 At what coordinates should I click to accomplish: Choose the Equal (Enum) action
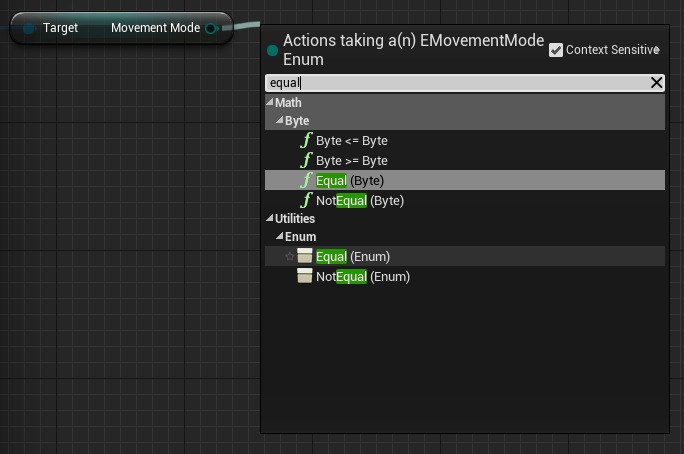click(x=465, y=256)
